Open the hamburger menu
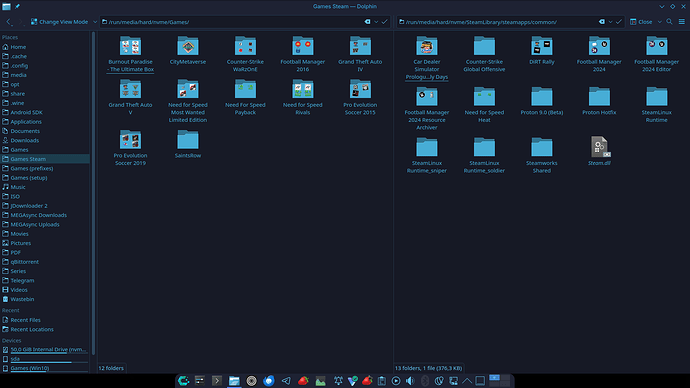690x388 pixels. click(x=682, y=22)
